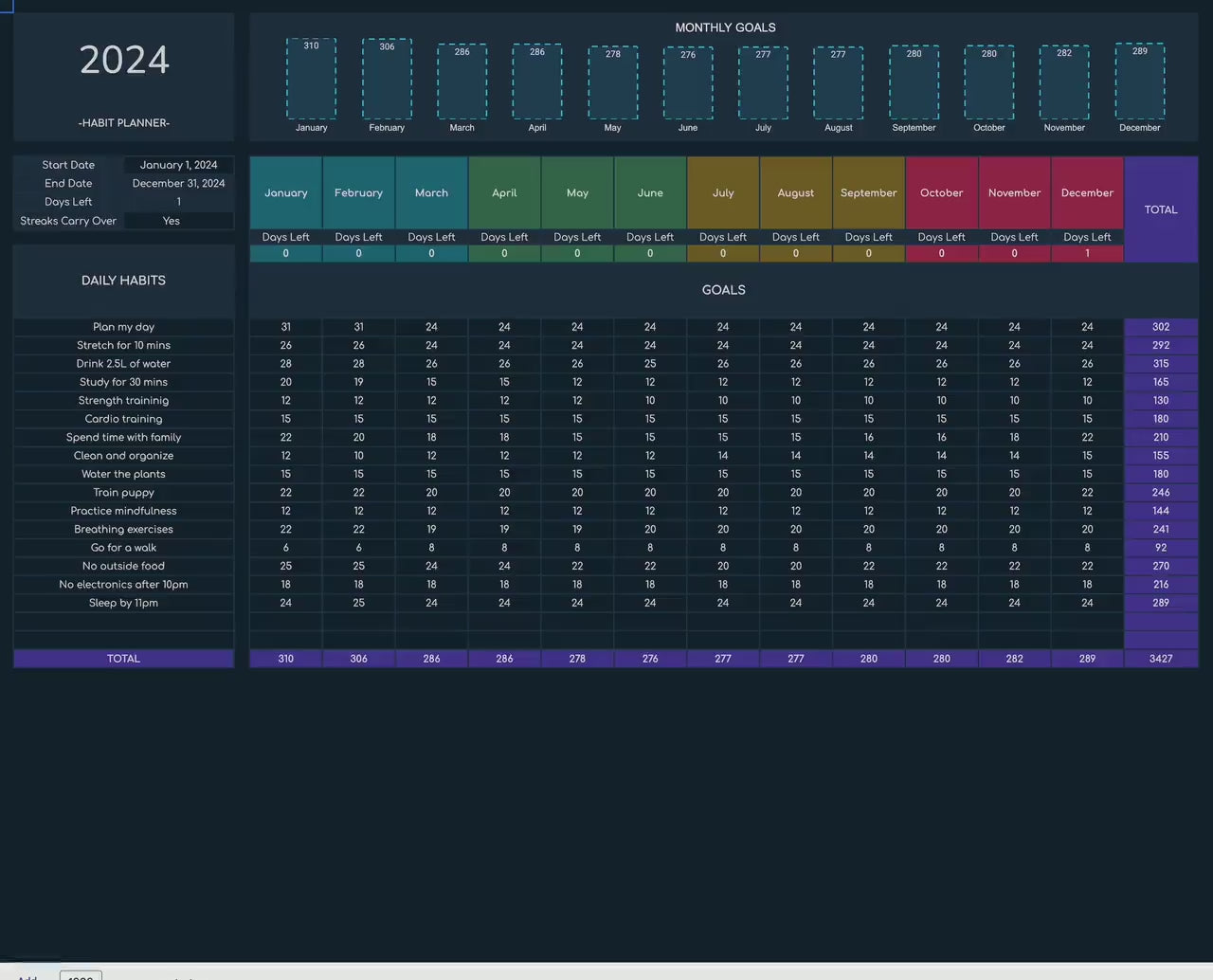
Task: Select the 'Sleep by 11pm' habit row label
Action: pos(124,603)
